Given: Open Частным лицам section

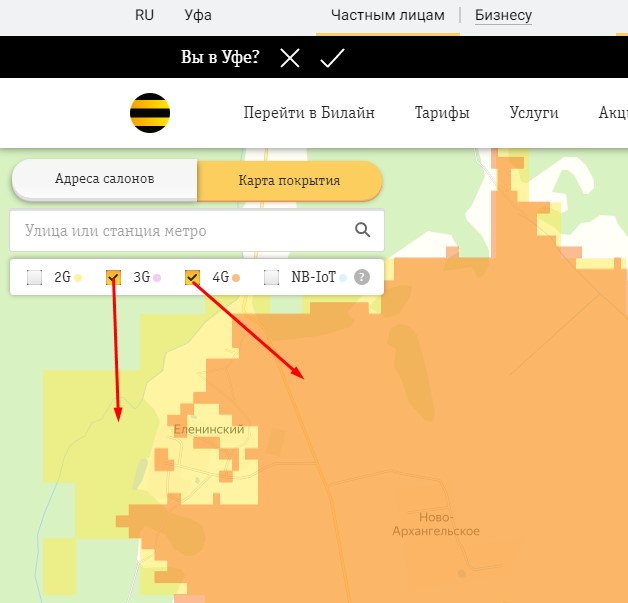Looking at the screenshot, I should 388,15.
